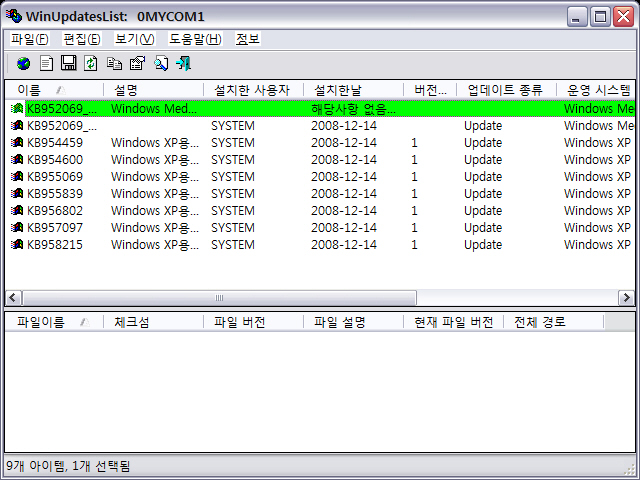Click version 1 in KB954600 row
The height and width of the screenshot is (480, 640).
pos(414,160)
